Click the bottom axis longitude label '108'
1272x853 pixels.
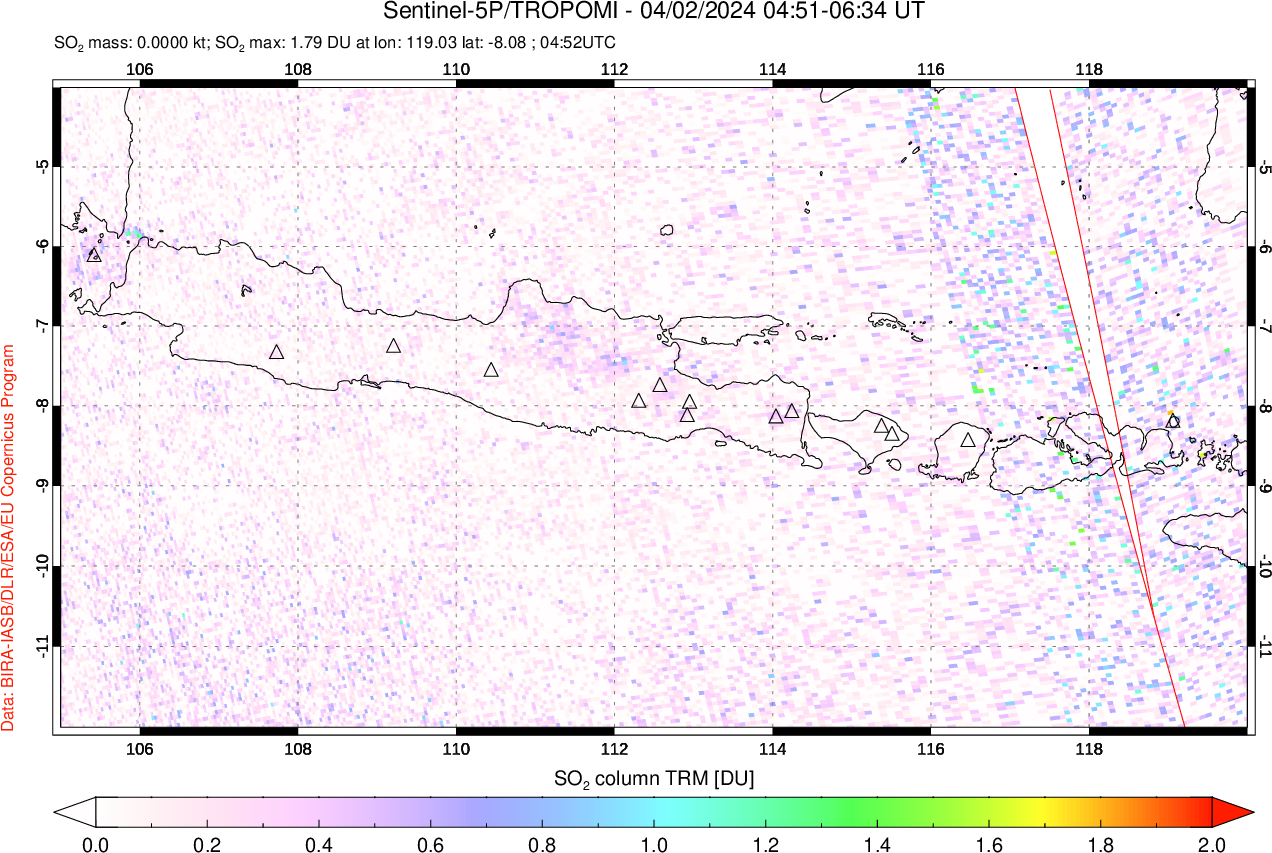(x=297, y=748)
